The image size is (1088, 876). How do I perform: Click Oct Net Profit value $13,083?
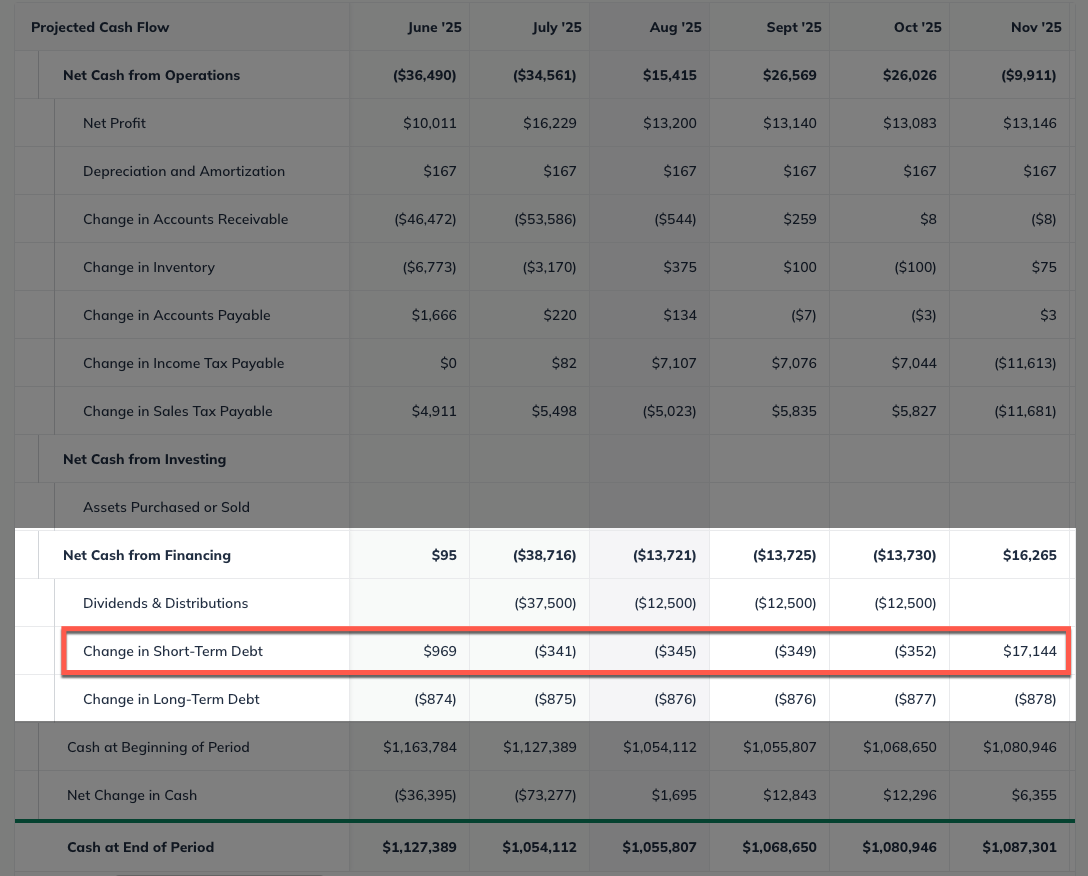click(x=910, y=123)
